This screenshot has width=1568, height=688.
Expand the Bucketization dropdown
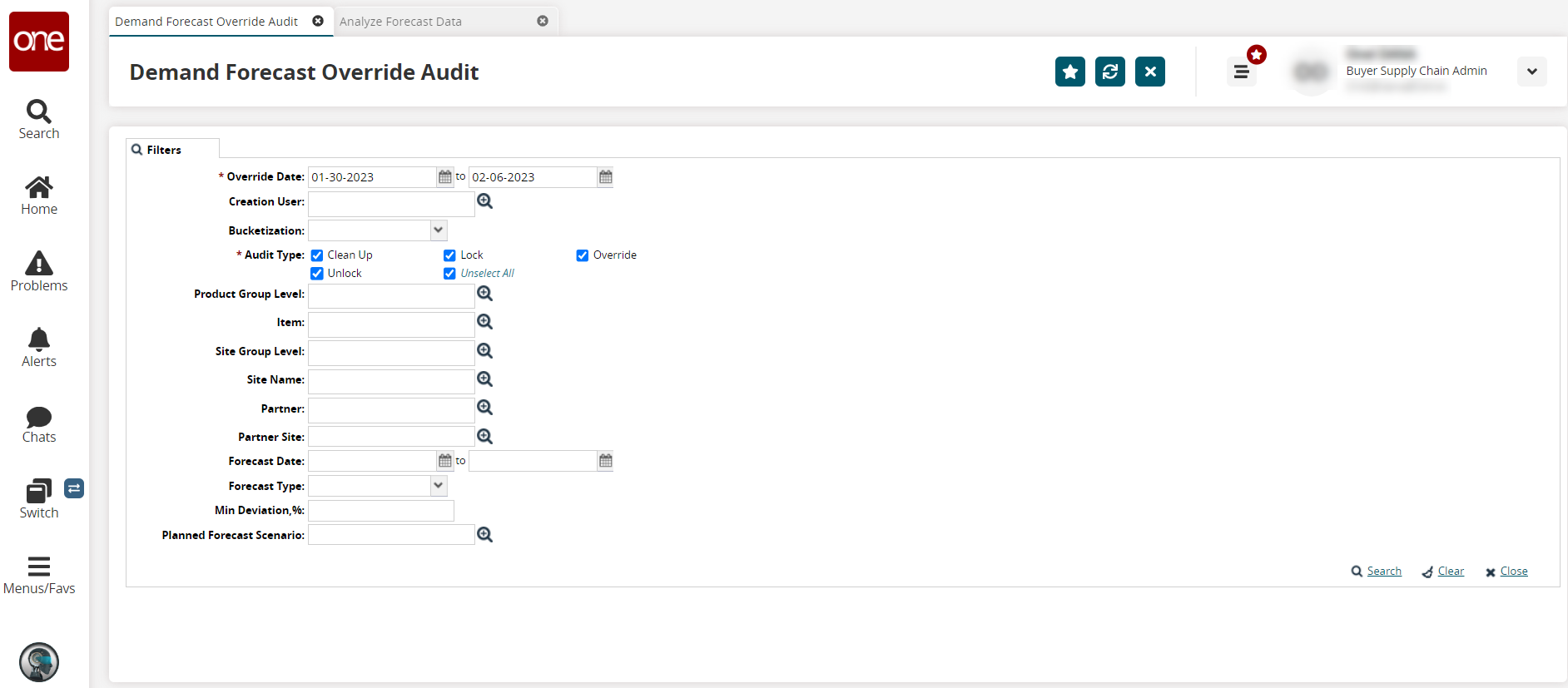coord(439,230)
